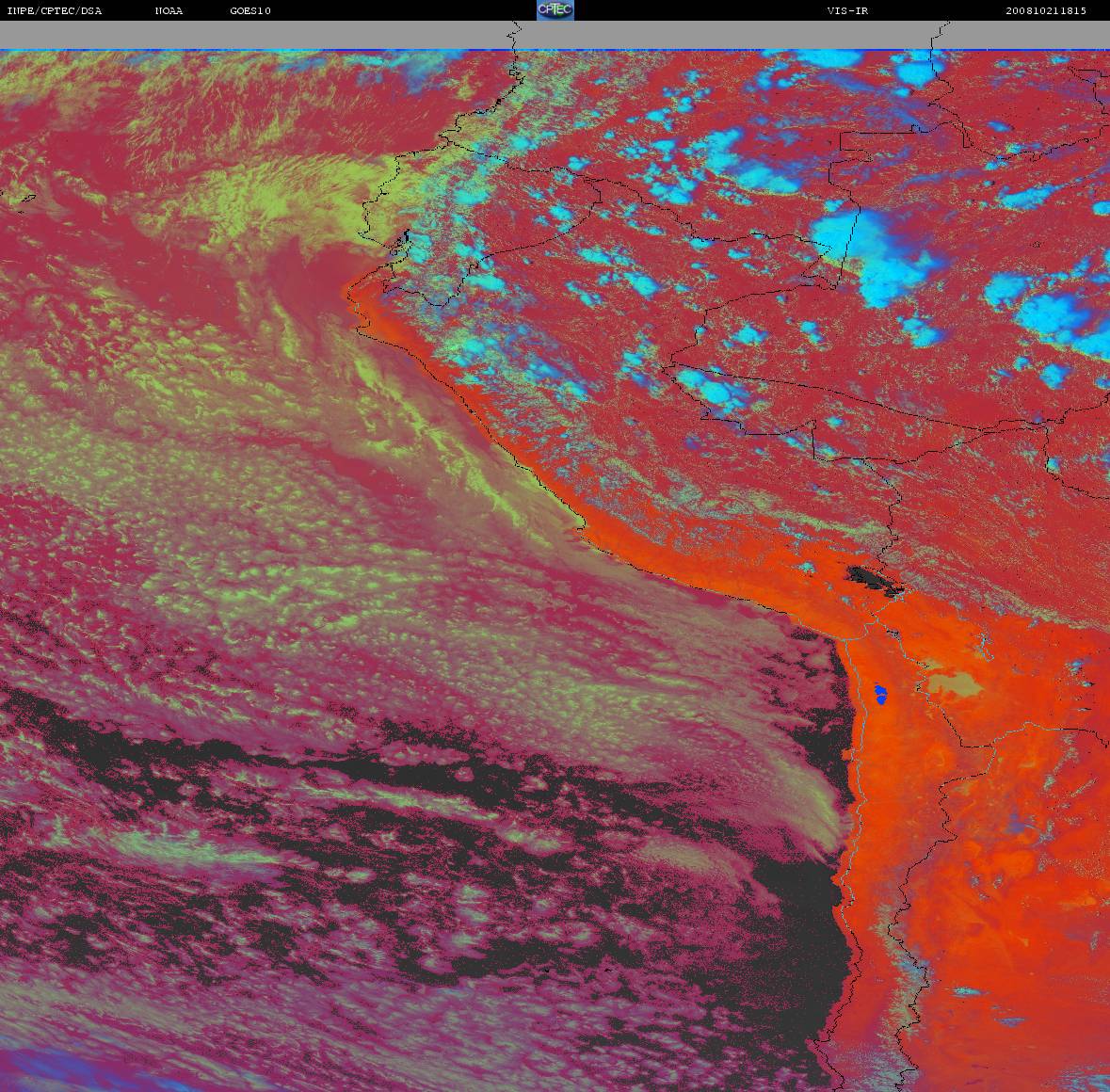Screen dimensions: 1110x1092
Task: Click the CPTEC logo in header
Action: tap(555, 10)
